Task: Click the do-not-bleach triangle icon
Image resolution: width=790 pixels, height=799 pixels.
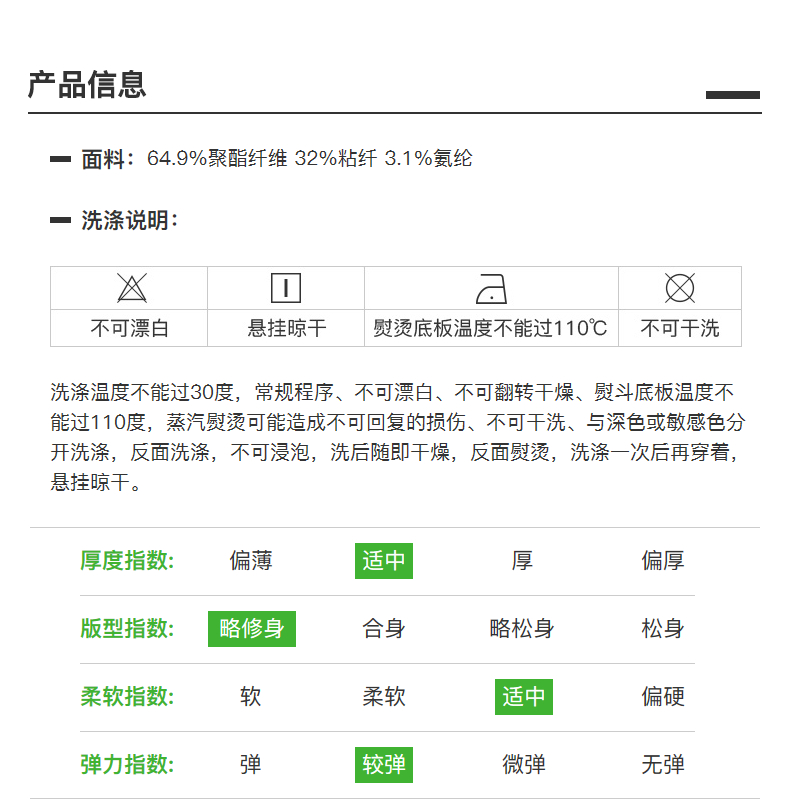Action: pos(132,288)
